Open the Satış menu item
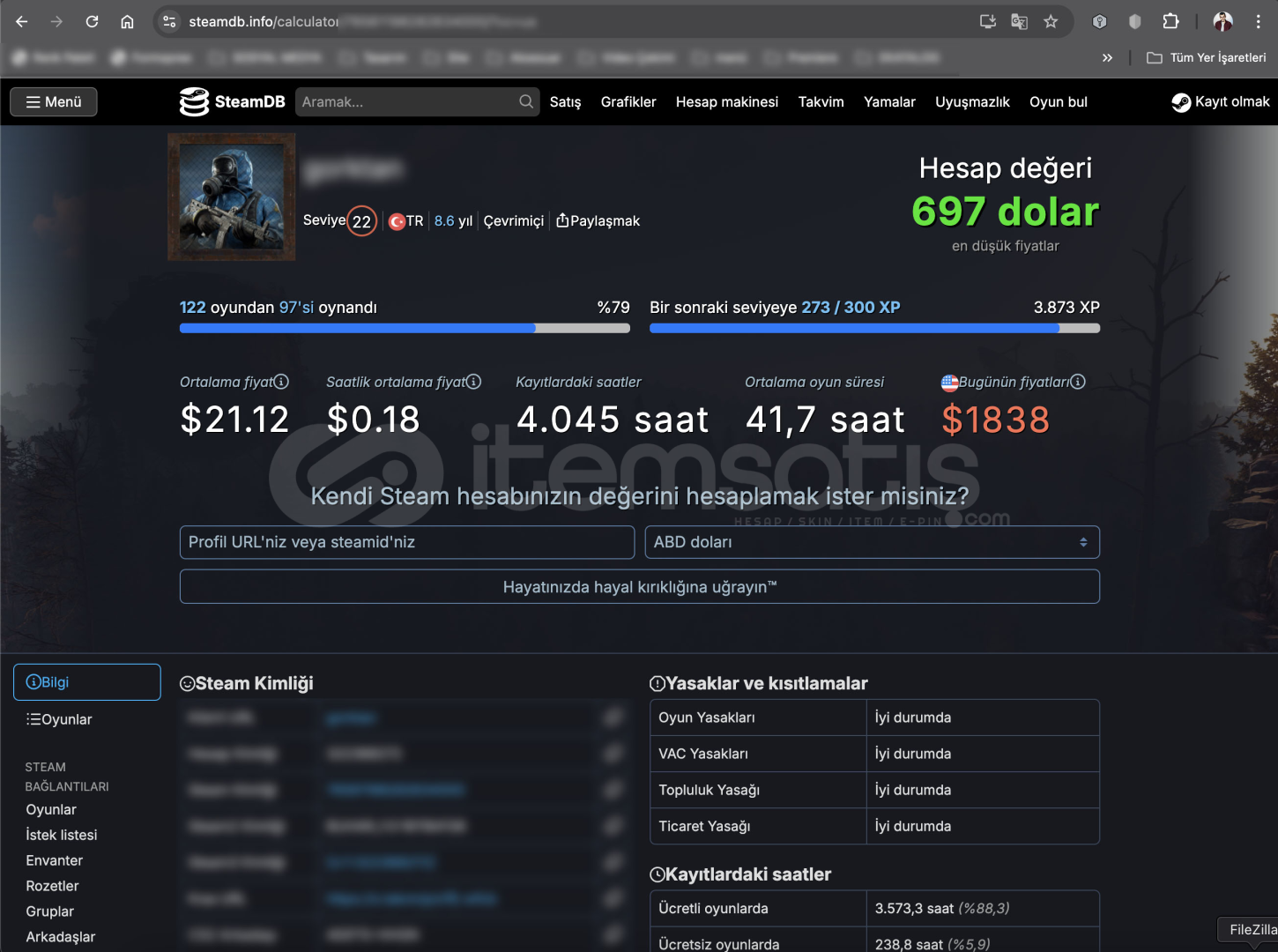This screenshot has height=952, width=1278. 565,102
